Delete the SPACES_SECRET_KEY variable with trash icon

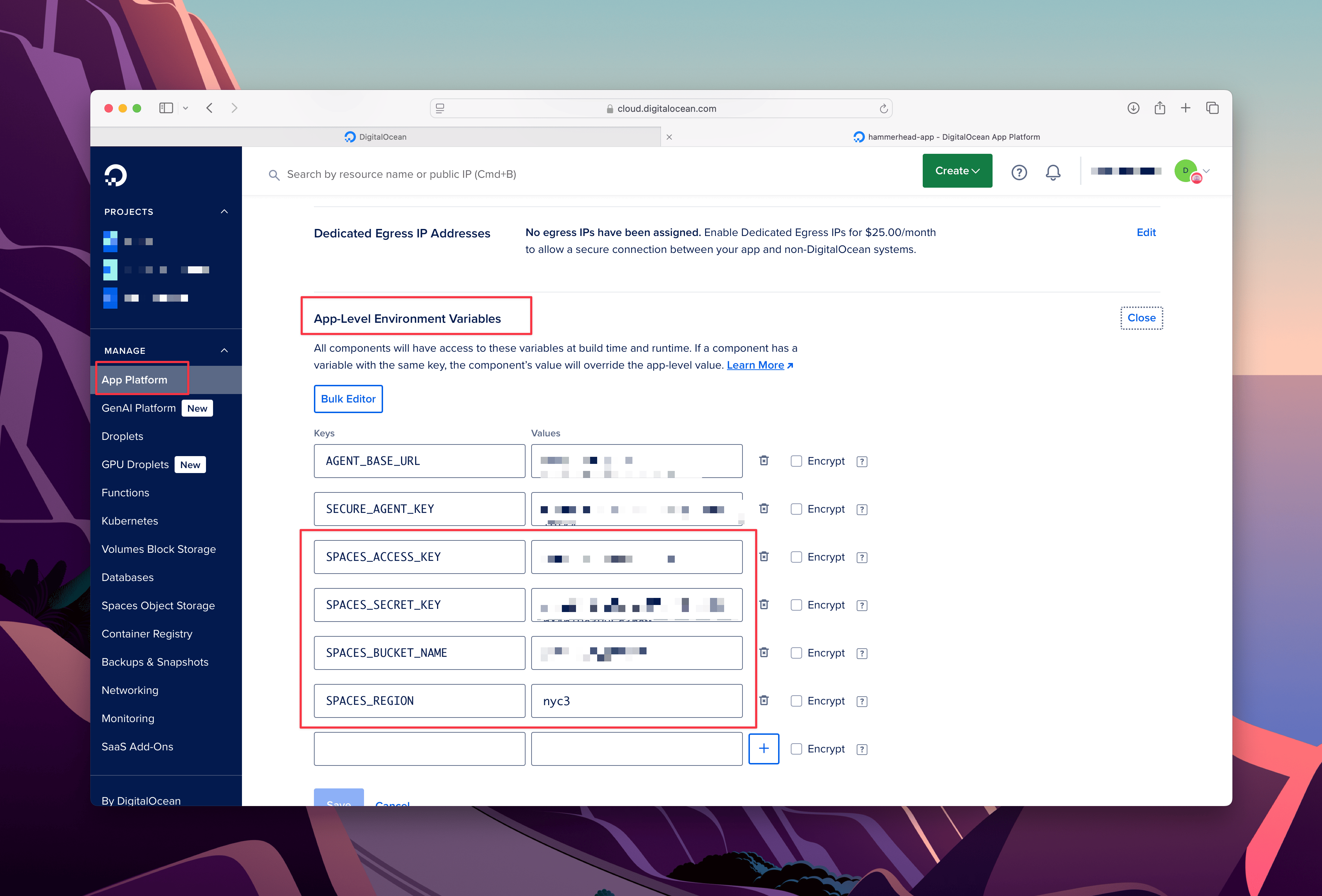[x=764, y=604]
